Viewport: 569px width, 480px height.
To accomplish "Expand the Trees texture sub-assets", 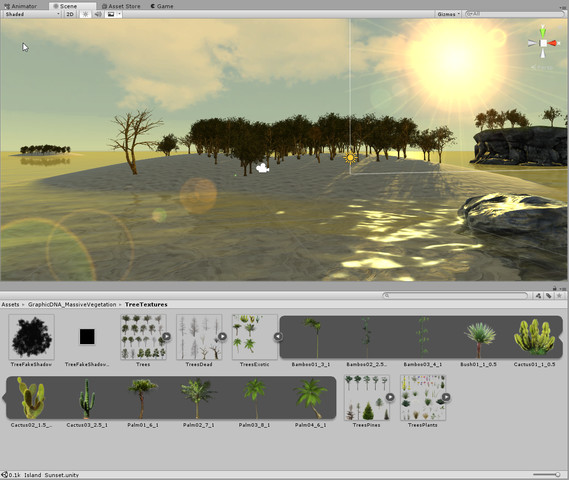I will point(167,336).
